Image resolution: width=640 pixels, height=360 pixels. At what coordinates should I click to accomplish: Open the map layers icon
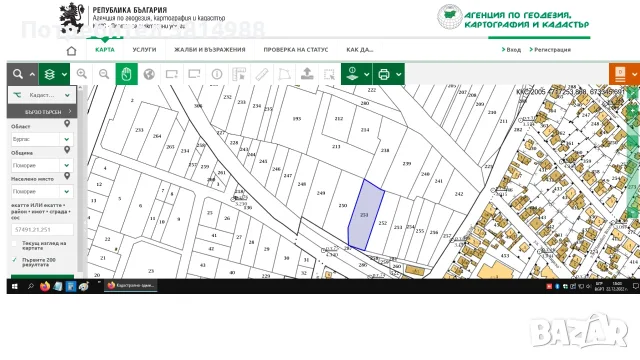(49, 74)
